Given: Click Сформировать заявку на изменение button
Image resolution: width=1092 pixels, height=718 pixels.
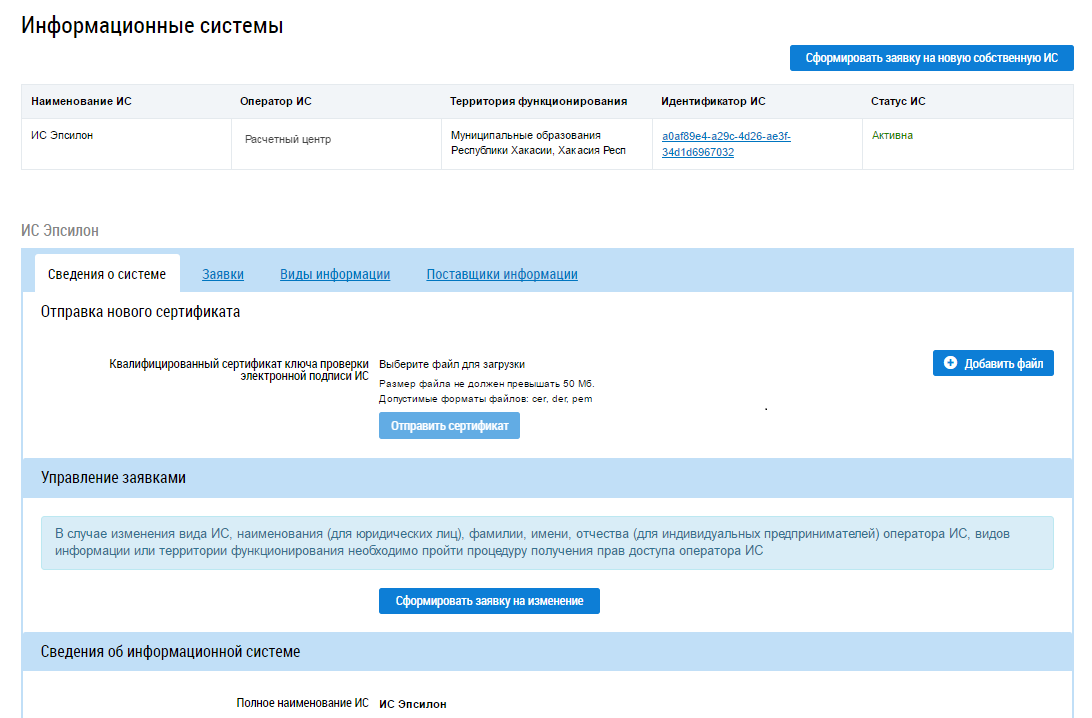Looking at the screenshot, I should (x=489, y=601).
